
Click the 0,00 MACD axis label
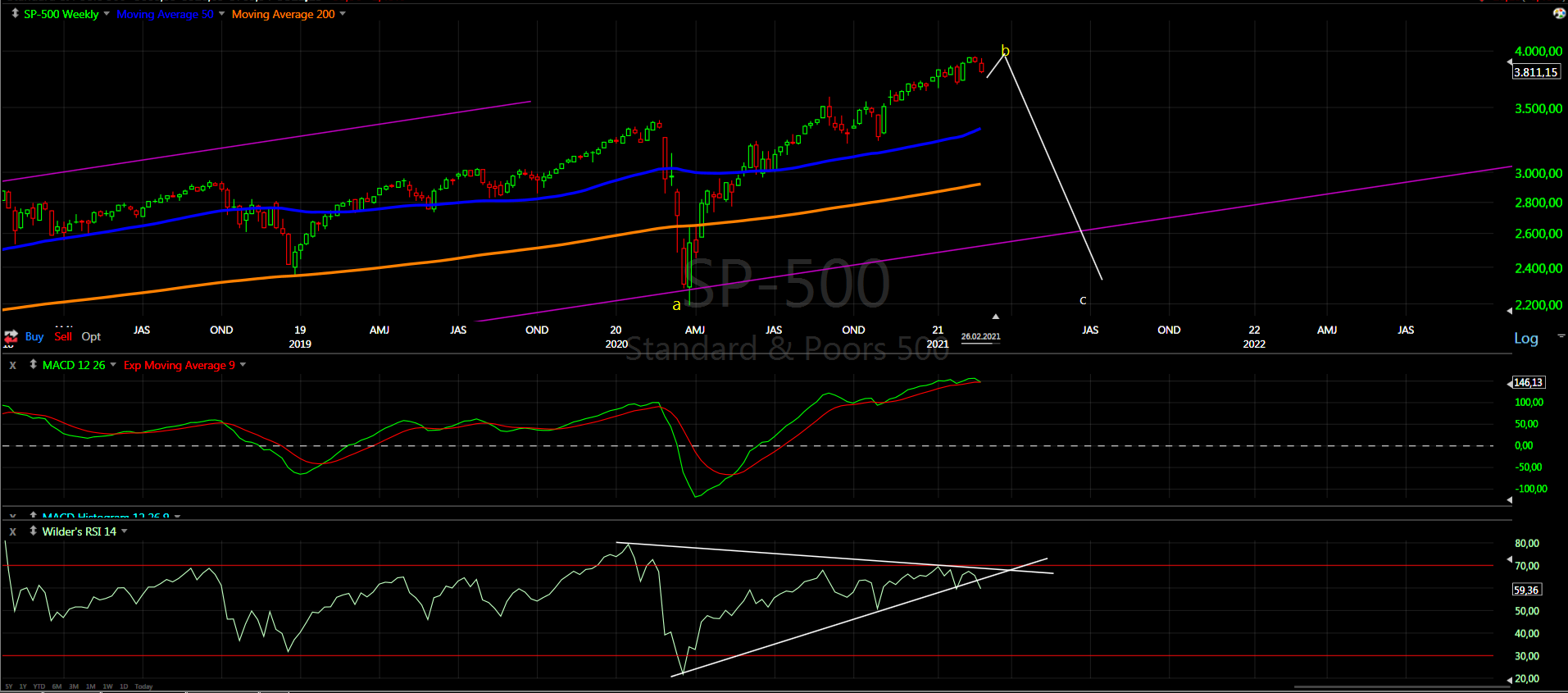[x=1524, y=445]
